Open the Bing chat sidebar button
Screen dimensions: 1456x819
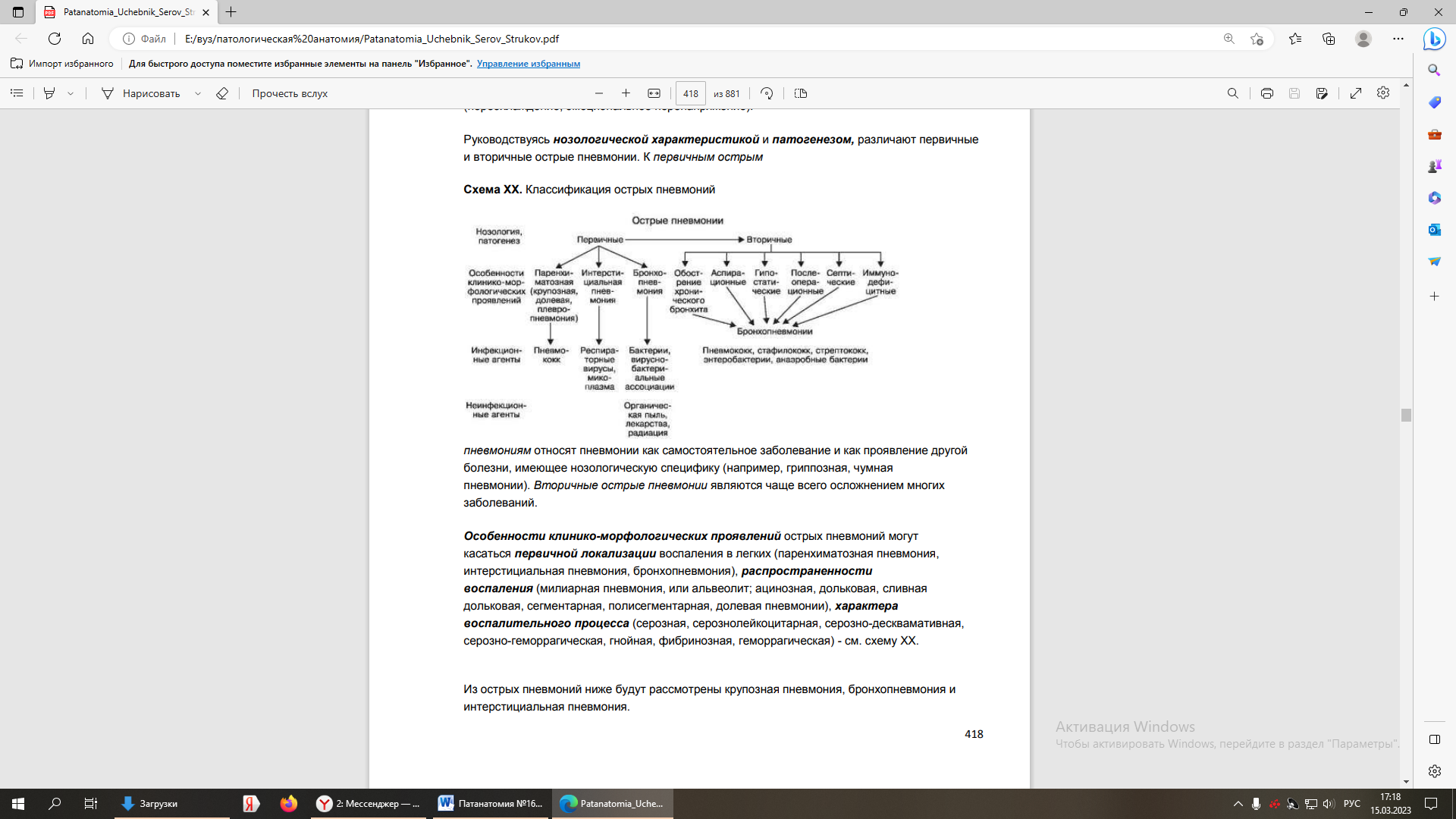coord(1434,39)
